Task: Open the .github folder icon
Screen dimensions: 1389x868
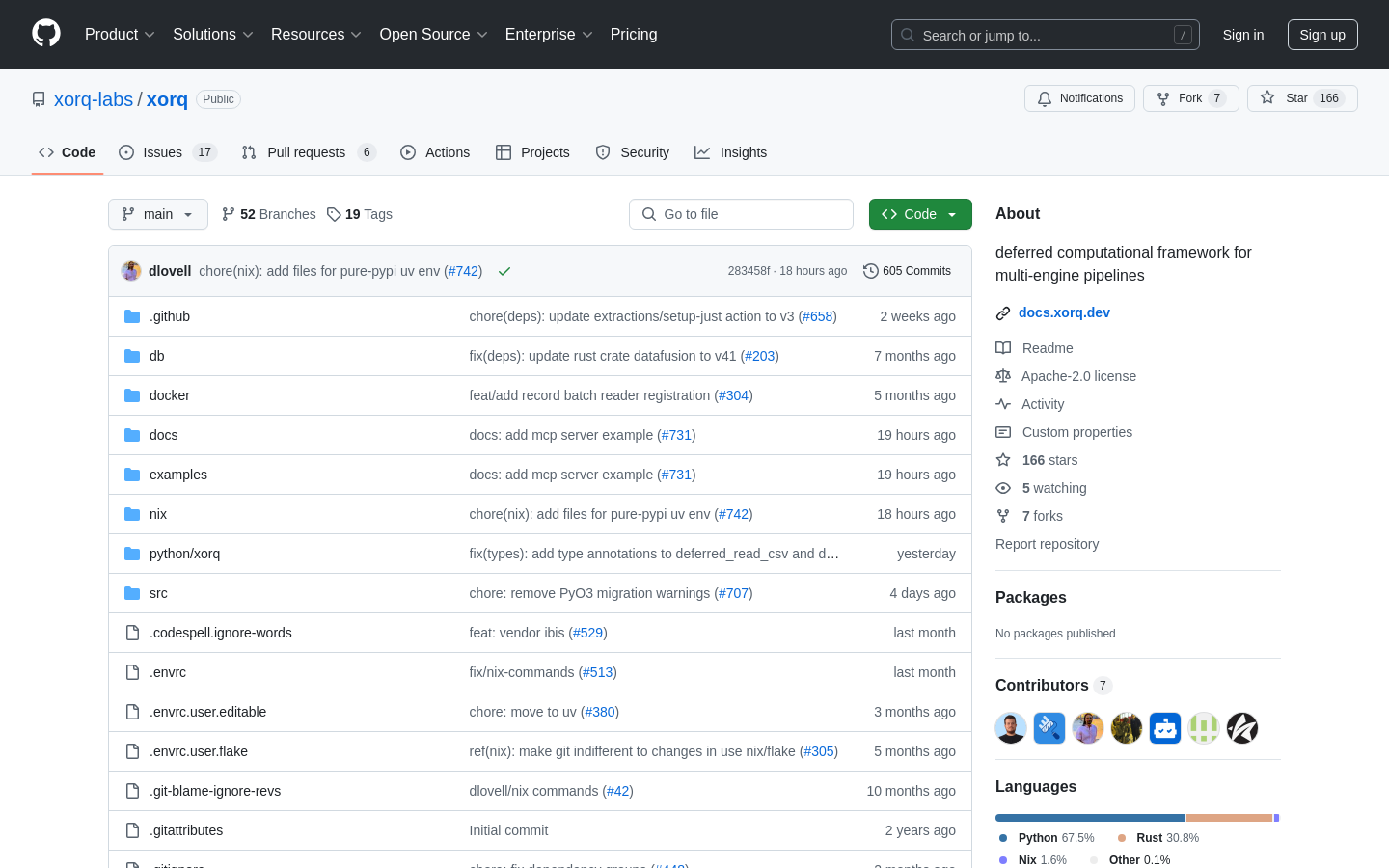Action: point(132,316)
